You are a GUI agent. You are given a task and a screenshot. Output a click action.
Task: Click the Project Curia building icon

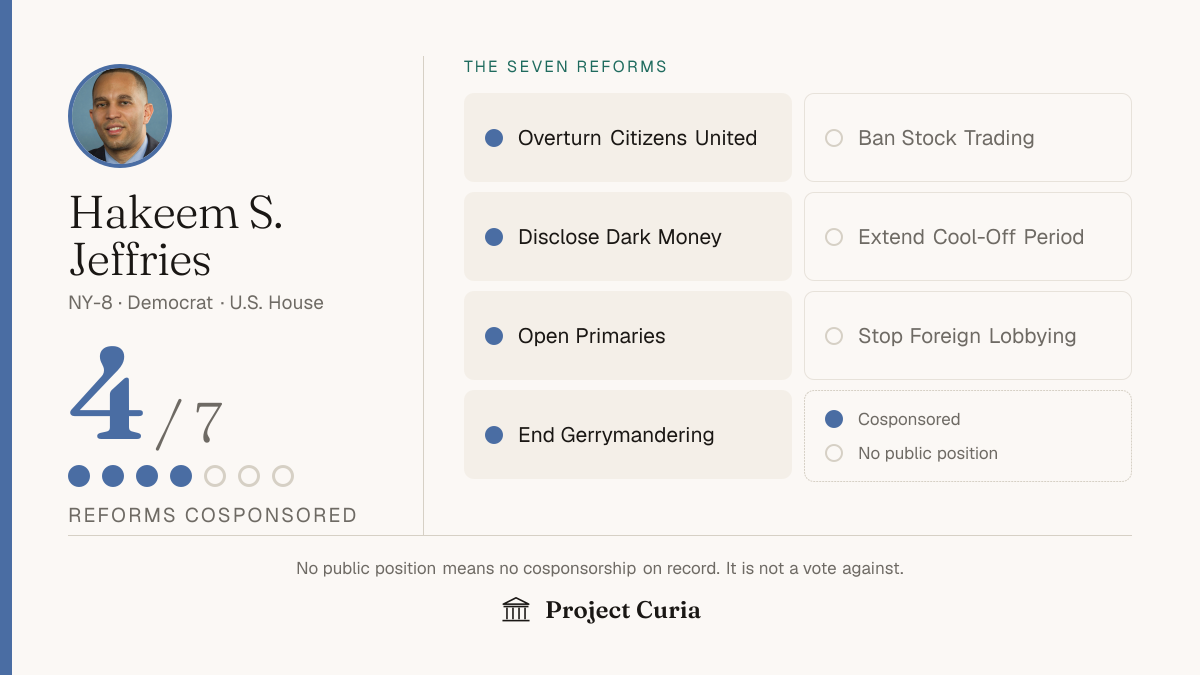click(x=516, y=609)
